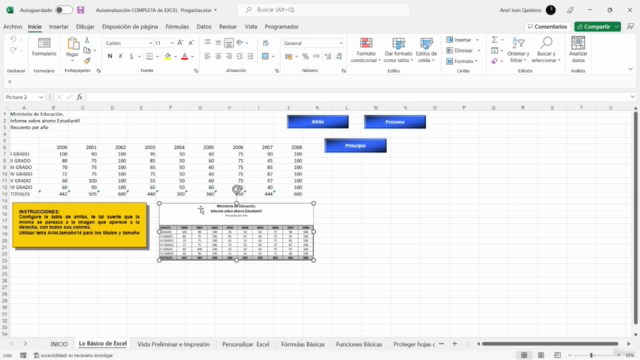Toggle align left button
Screen dimensions: 640x360
208,56
